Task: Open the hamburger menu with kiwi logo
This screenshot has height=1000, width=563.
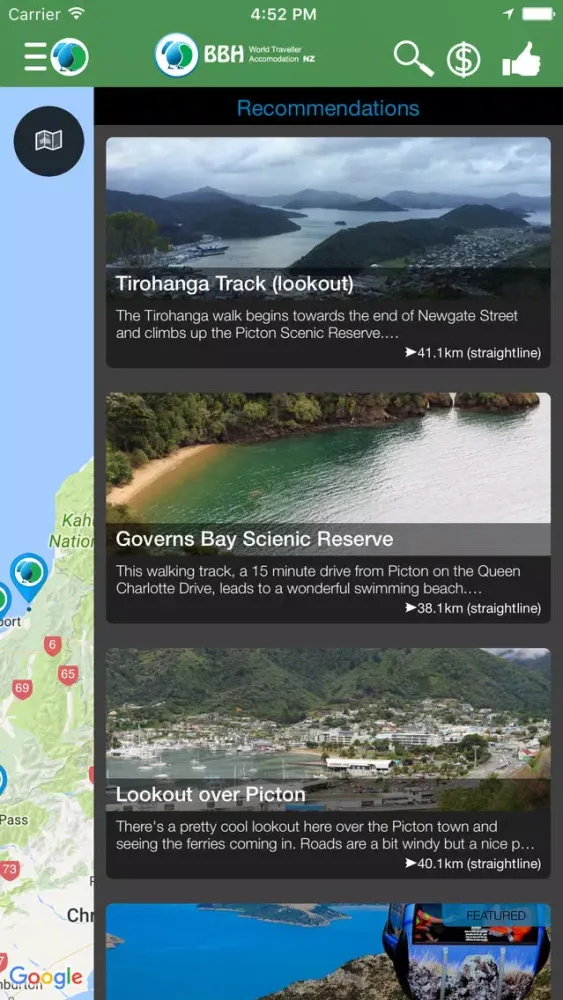Action: pos(56,57)
